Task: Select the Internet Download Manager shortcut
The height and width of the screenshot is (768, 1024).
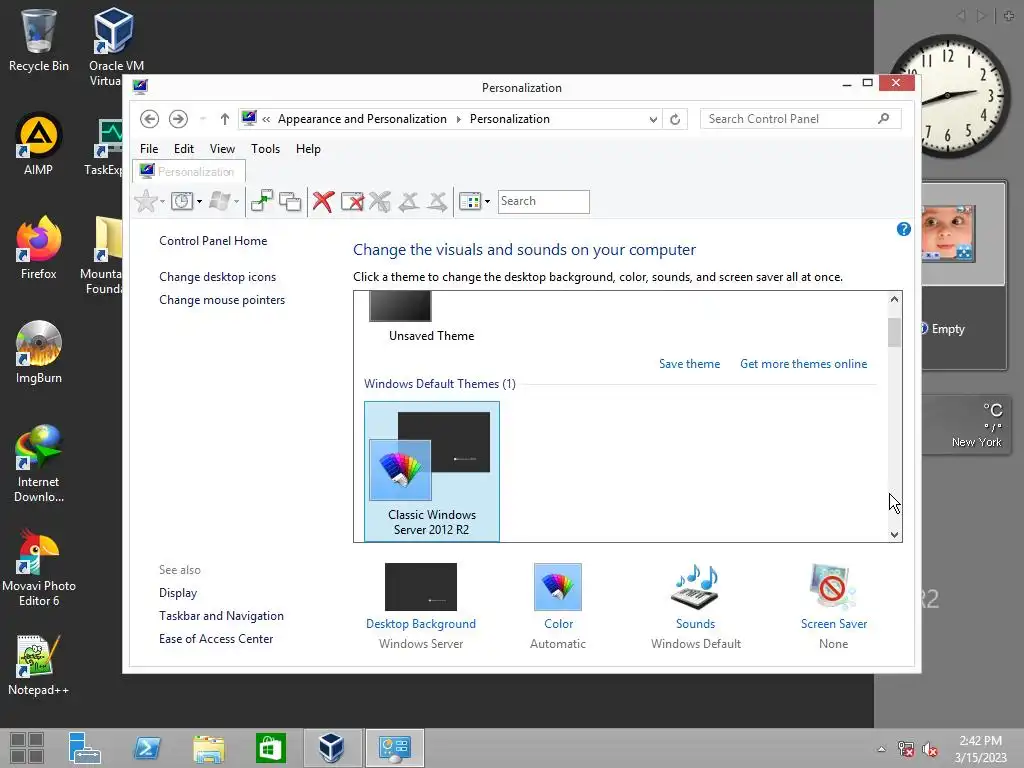Action: pyautogui.click(x=39, y=463)
